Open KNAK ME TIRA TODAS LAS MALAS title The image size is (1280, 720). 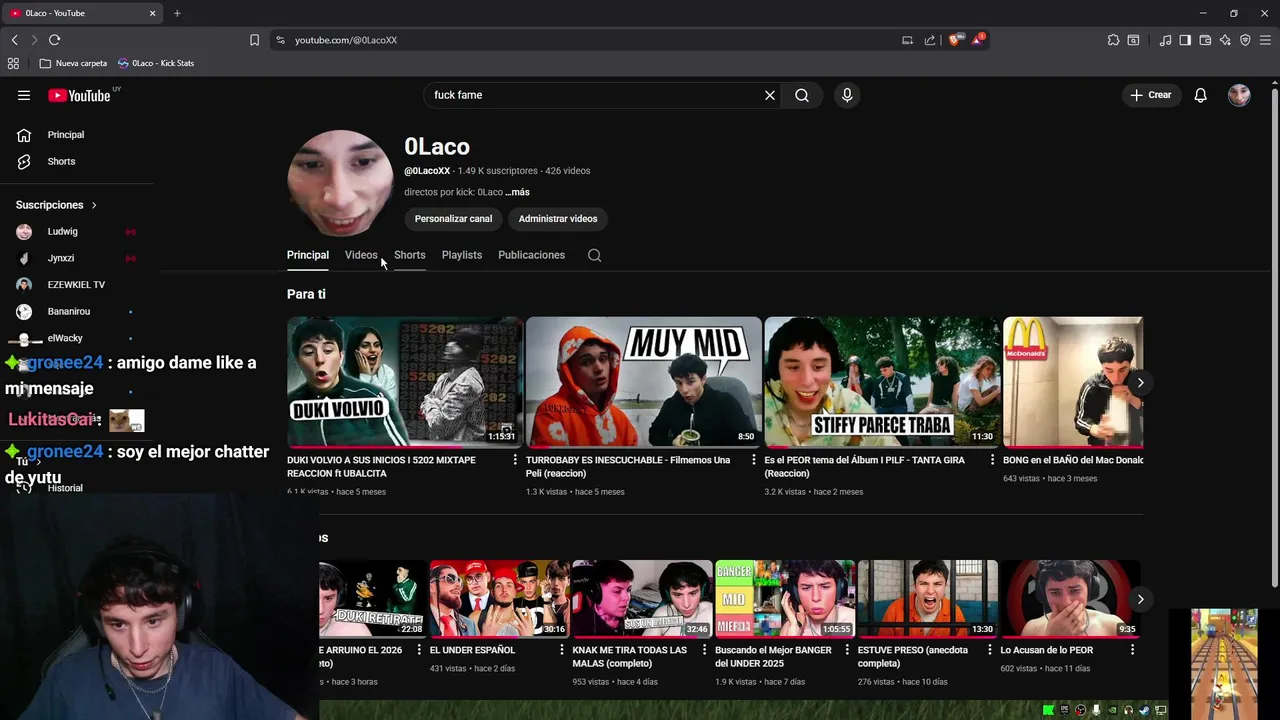click(629, 656)
